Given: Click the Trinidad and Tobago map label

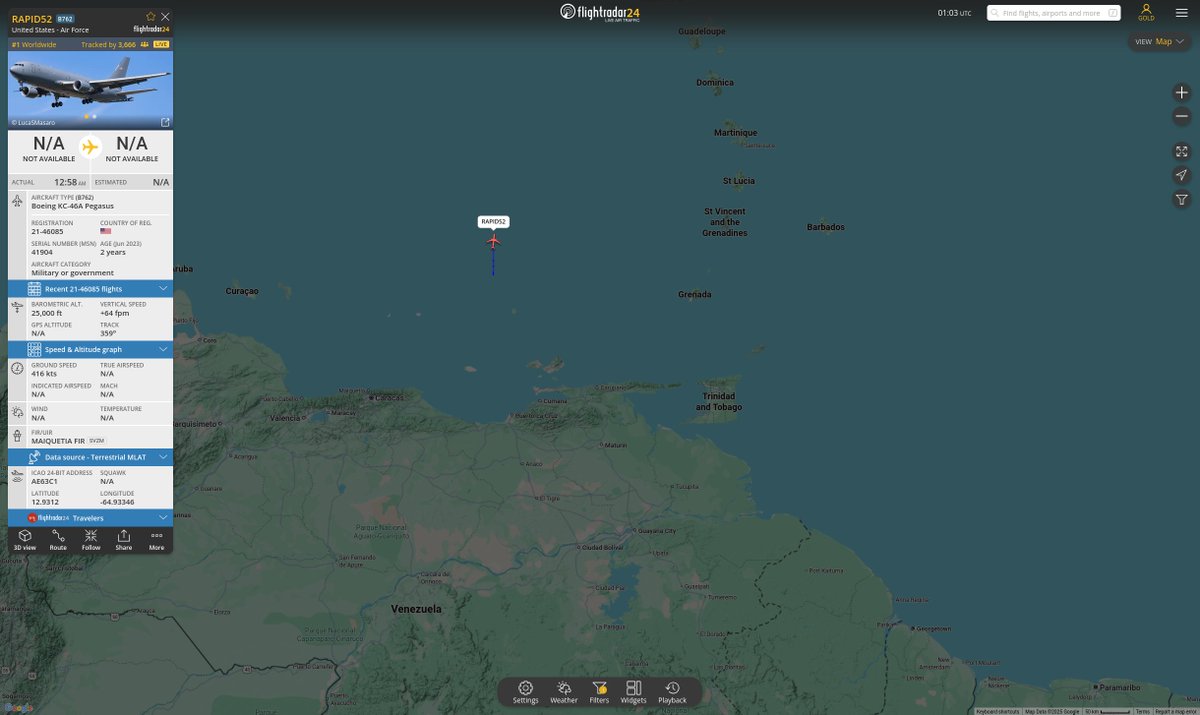Looking at the screenshot, I should (719, 402).
